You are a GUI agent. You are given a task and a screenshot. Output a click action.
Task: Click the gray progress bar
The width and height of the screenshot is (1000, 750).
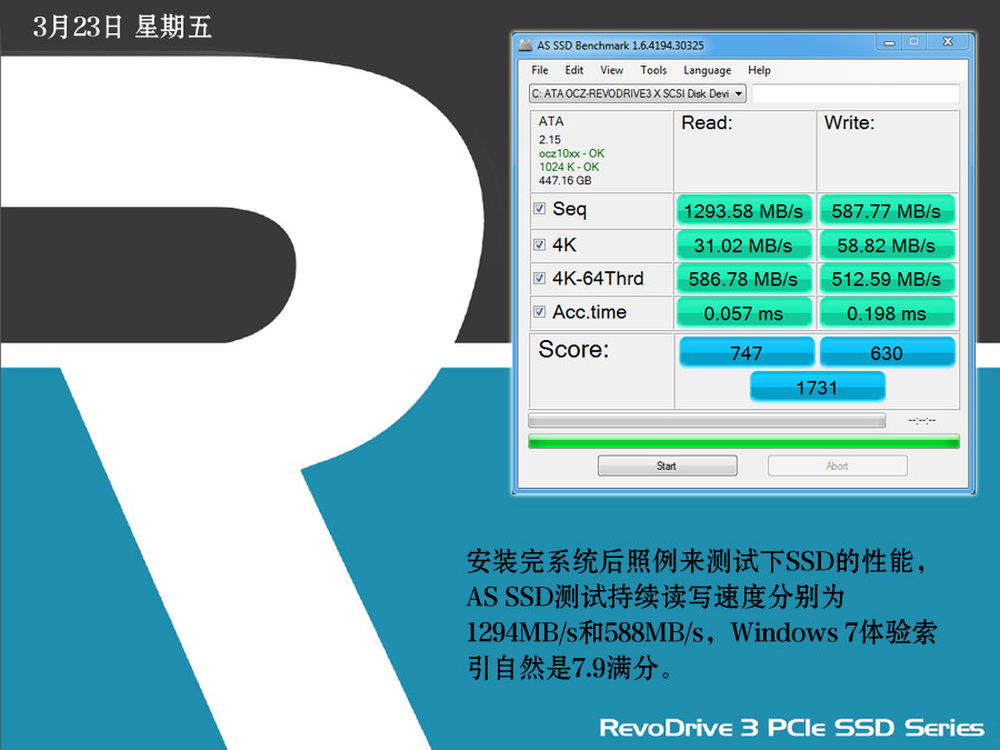[x=707, y=420]
